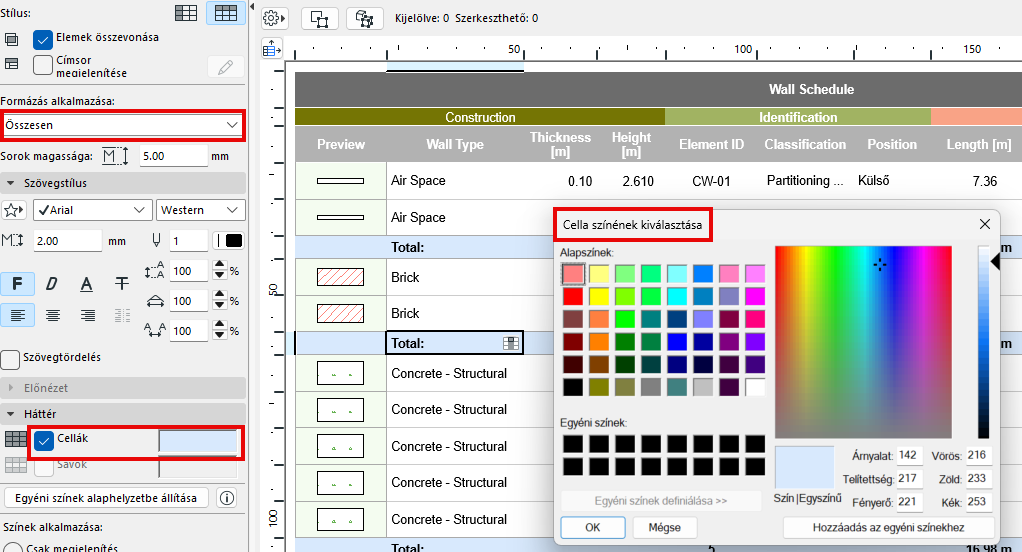The height and width of the screenshot is (552, 1022).
Task: Turn on the Szövegtördelés checkbox
Action: tap(11, 358)
